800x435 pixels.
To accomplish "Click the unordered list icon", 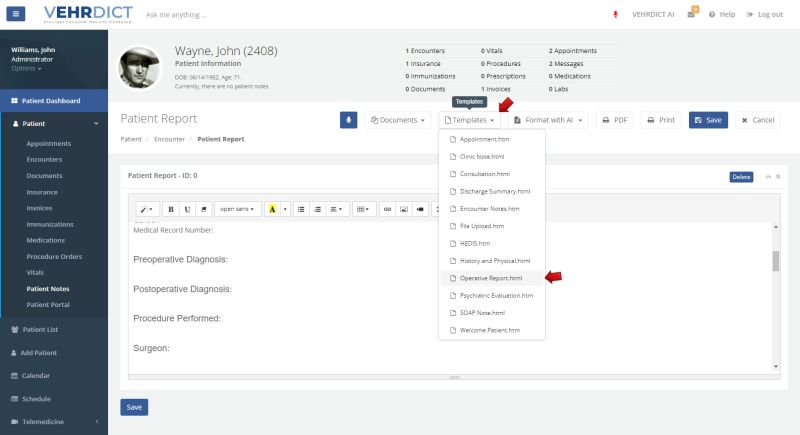I will click(x=301, y=209).
